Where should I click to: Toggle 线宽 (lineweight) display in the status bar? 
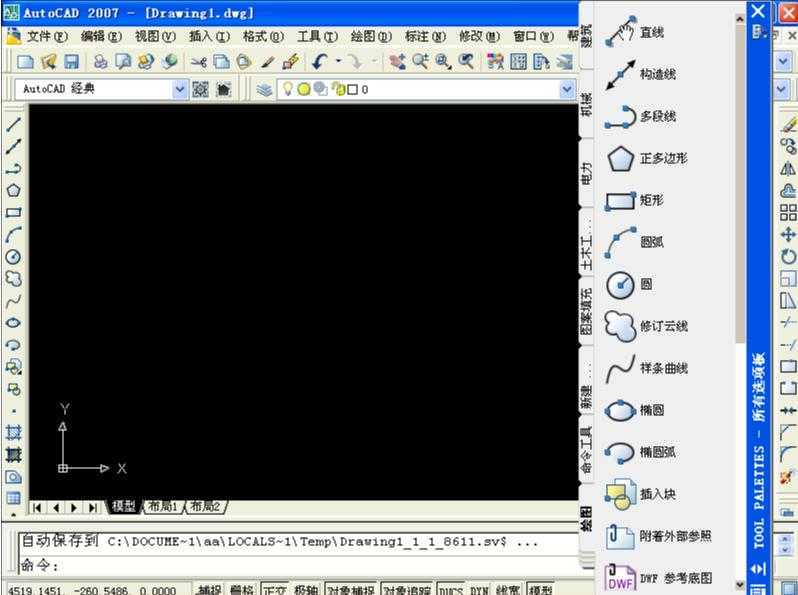[508, 589]
